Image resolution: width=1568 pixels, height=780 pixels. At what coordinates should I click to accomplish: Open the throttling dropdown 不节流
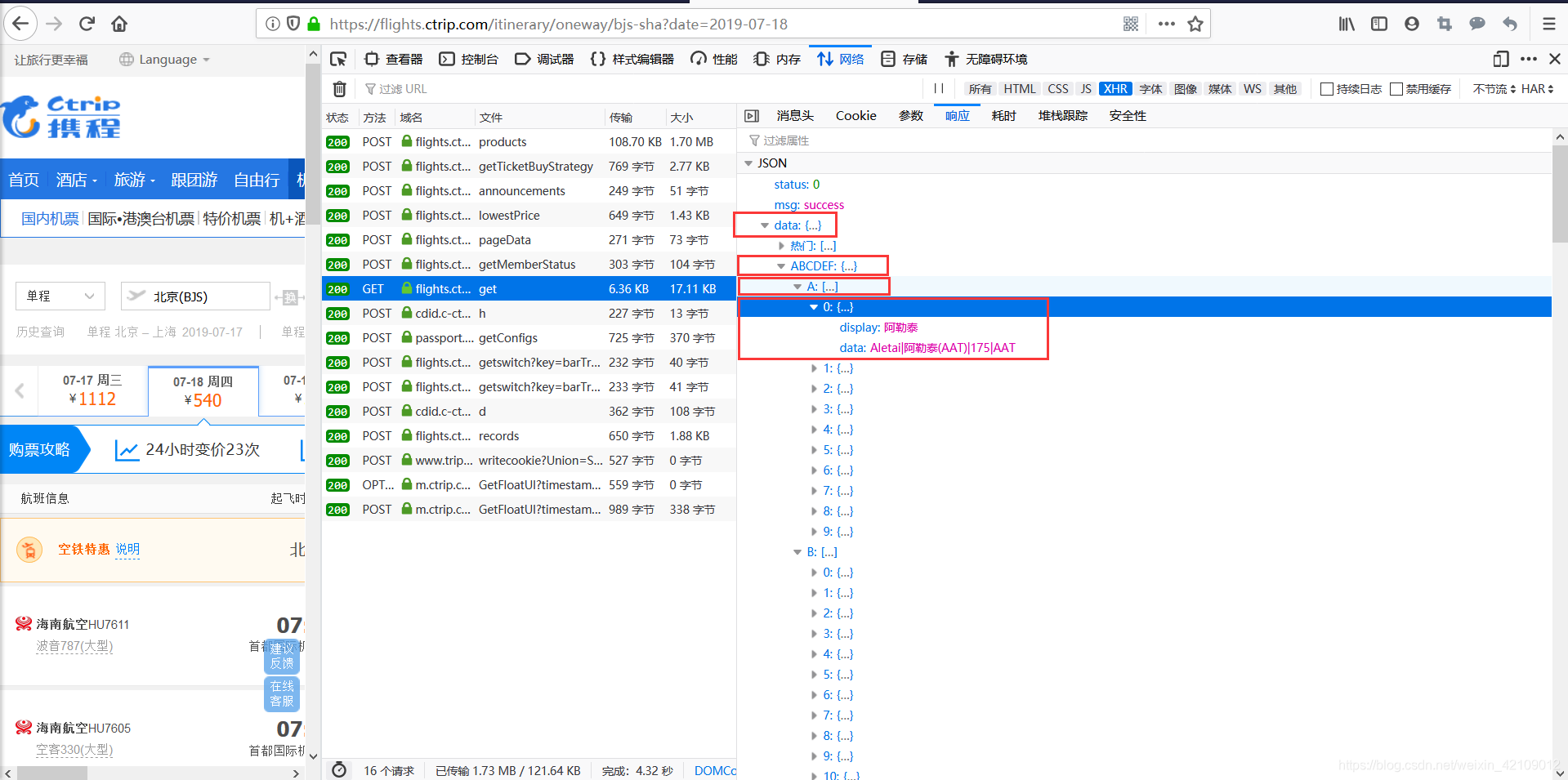pyautogui.click(x=1494, y=89)
